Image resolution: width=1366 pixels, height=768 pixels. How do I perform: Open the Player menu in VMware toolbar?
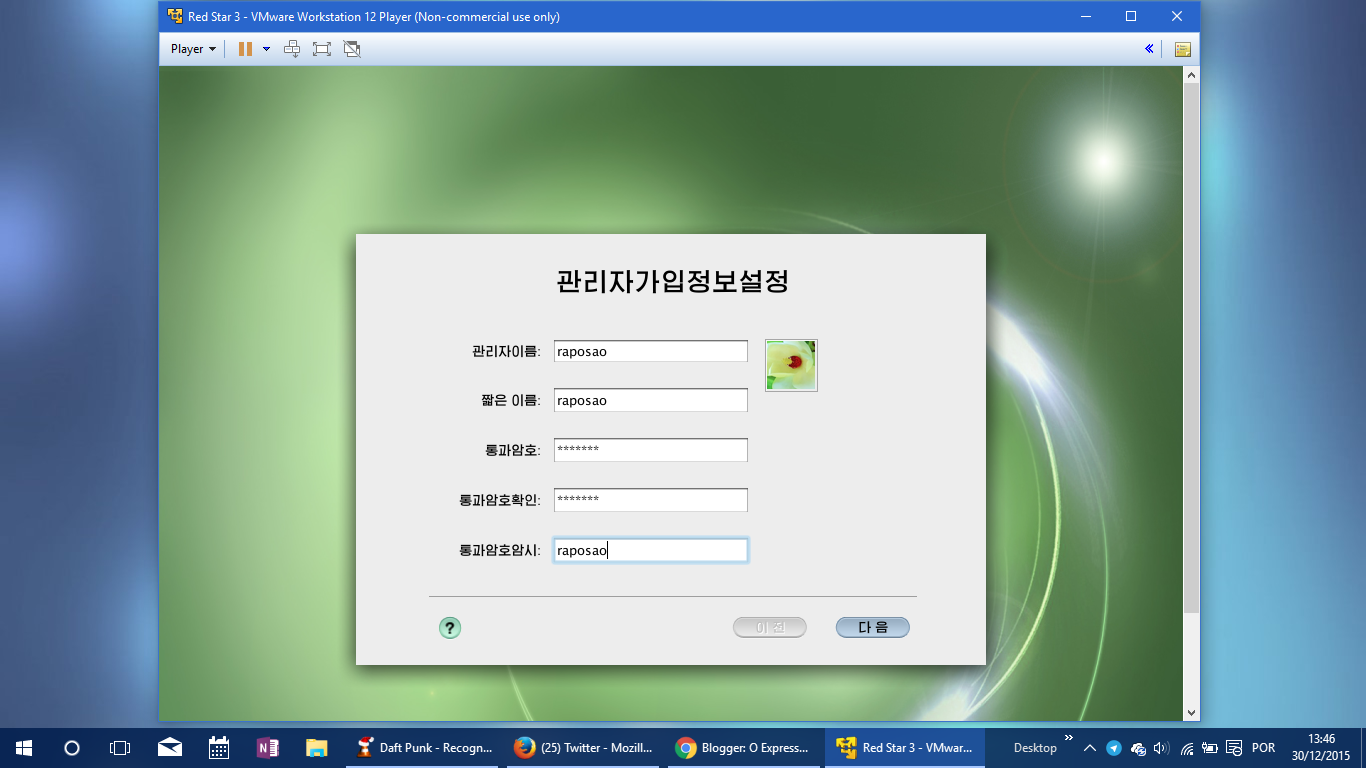coord(193,48)
